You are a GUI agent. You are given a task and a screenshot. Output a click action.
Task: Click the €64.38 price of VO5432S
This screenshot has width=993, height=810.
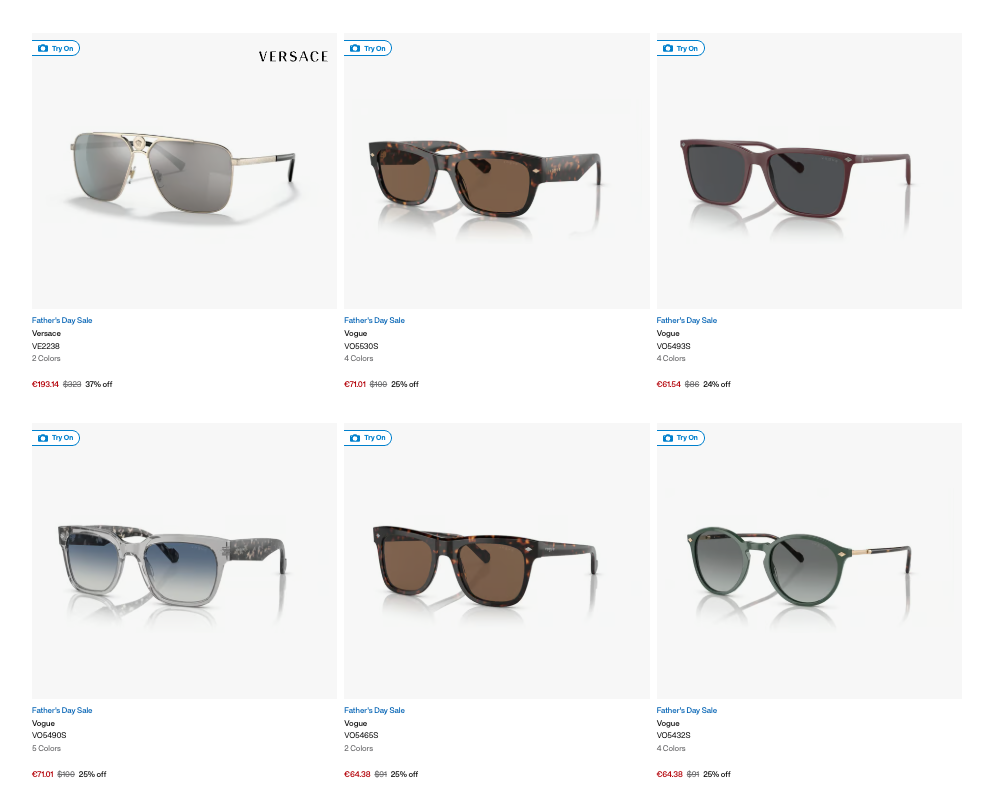coord(669,774)
